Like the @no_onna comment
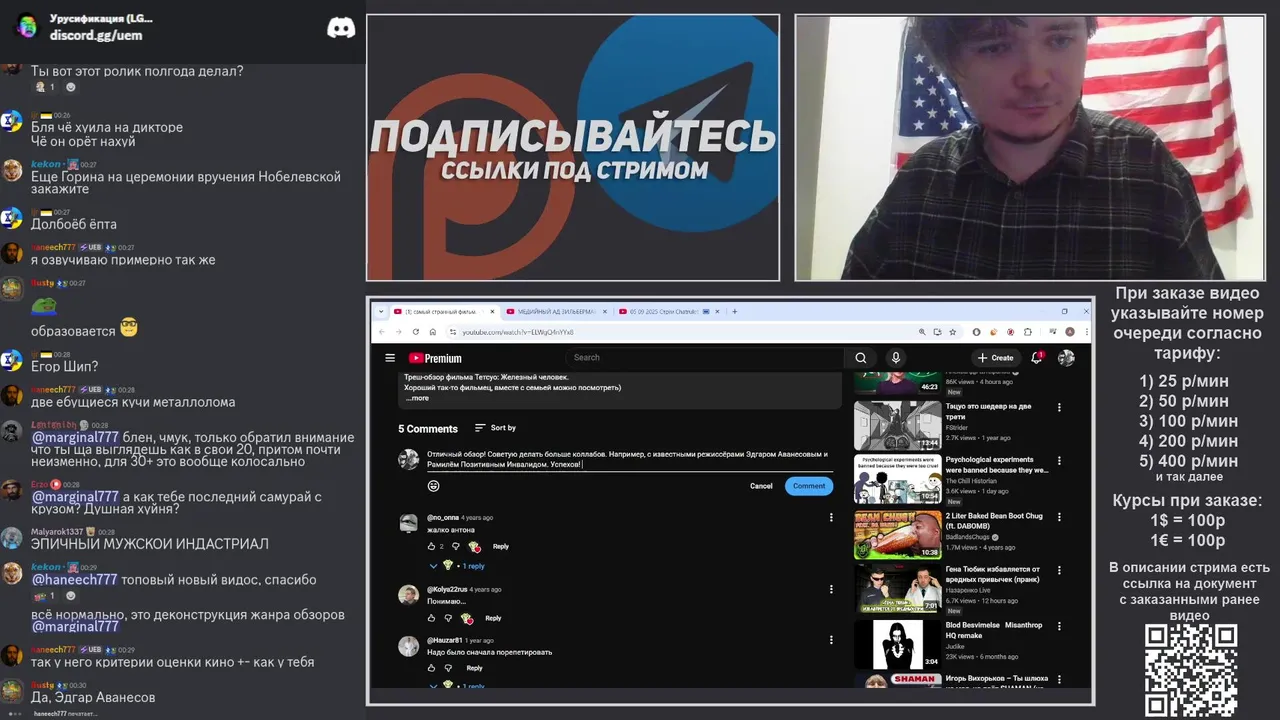This screenshot has width=1280, height=720. click(x=431, y=546)
